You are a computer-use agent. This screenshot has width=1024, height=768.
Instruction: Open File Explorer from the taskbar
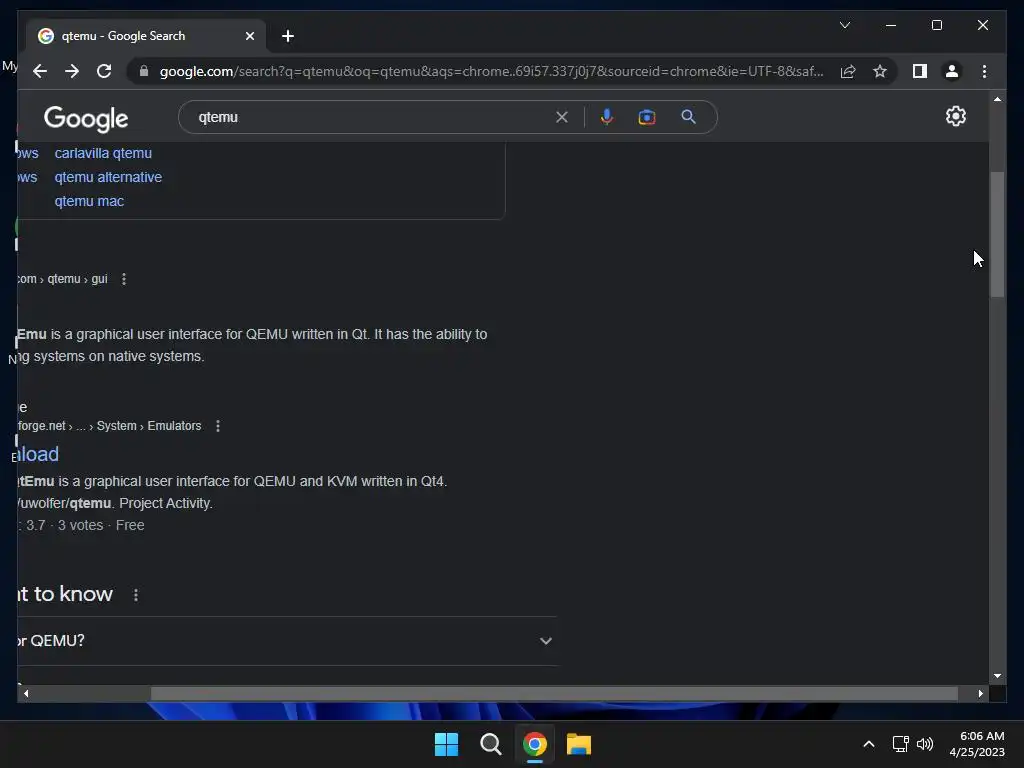tap(579, 744)
